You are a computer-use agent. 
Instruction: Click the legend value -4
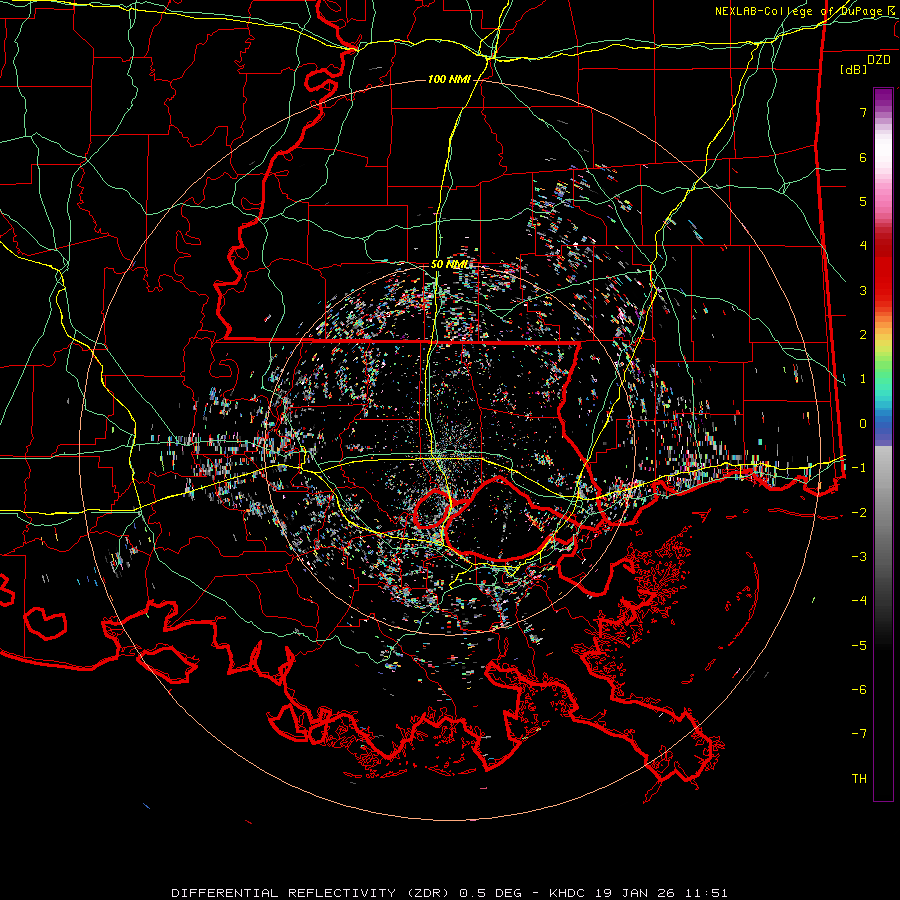[859, 600]
